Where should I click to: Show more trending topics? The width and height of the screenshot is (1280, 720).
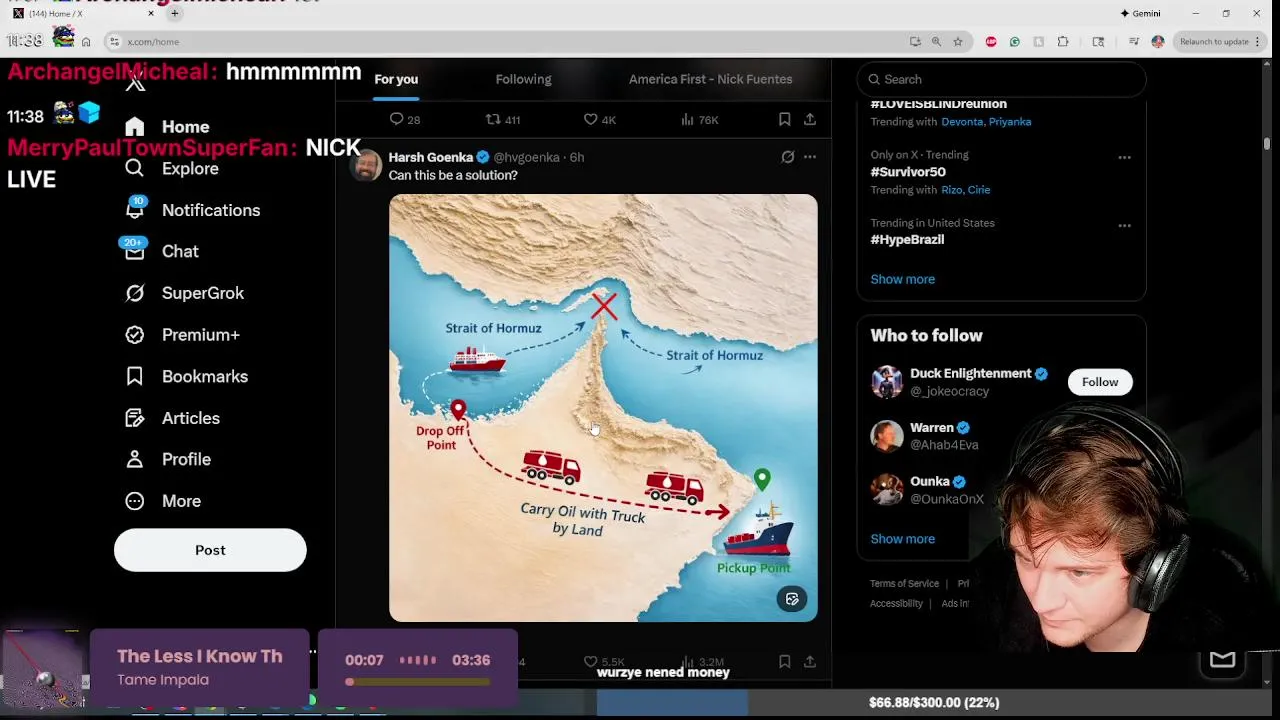tap(902, 279)
